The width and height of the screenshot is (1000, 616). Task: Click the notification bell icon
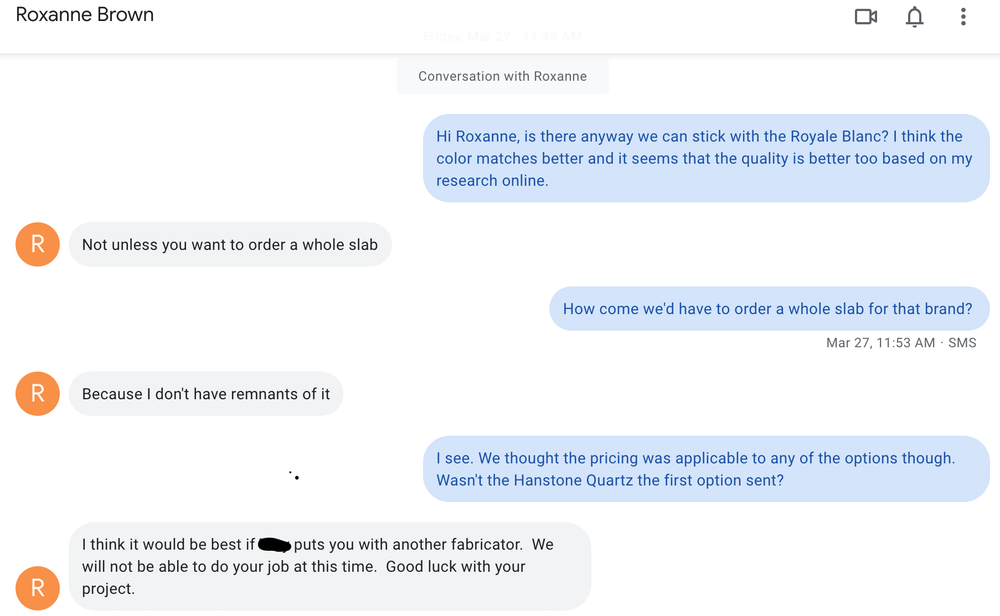pos(914,17)
